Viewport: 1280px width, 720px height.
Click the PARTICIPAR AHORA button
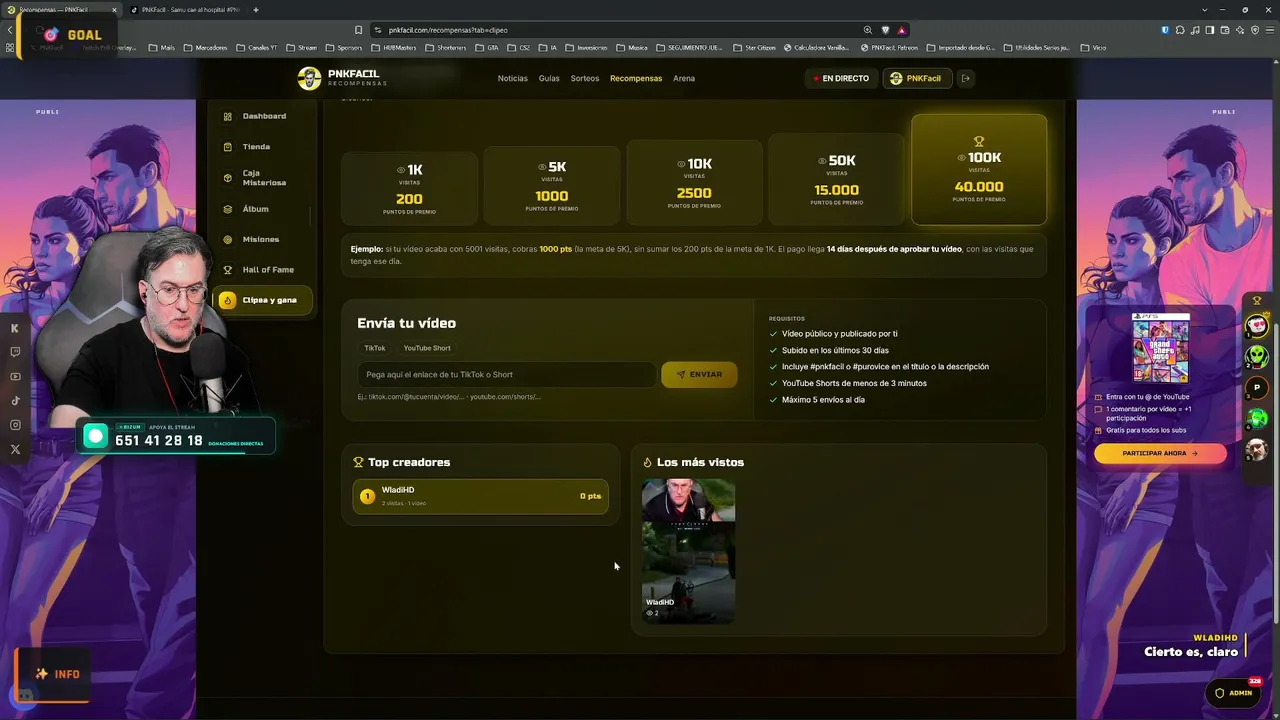(x=1160, y=453)
